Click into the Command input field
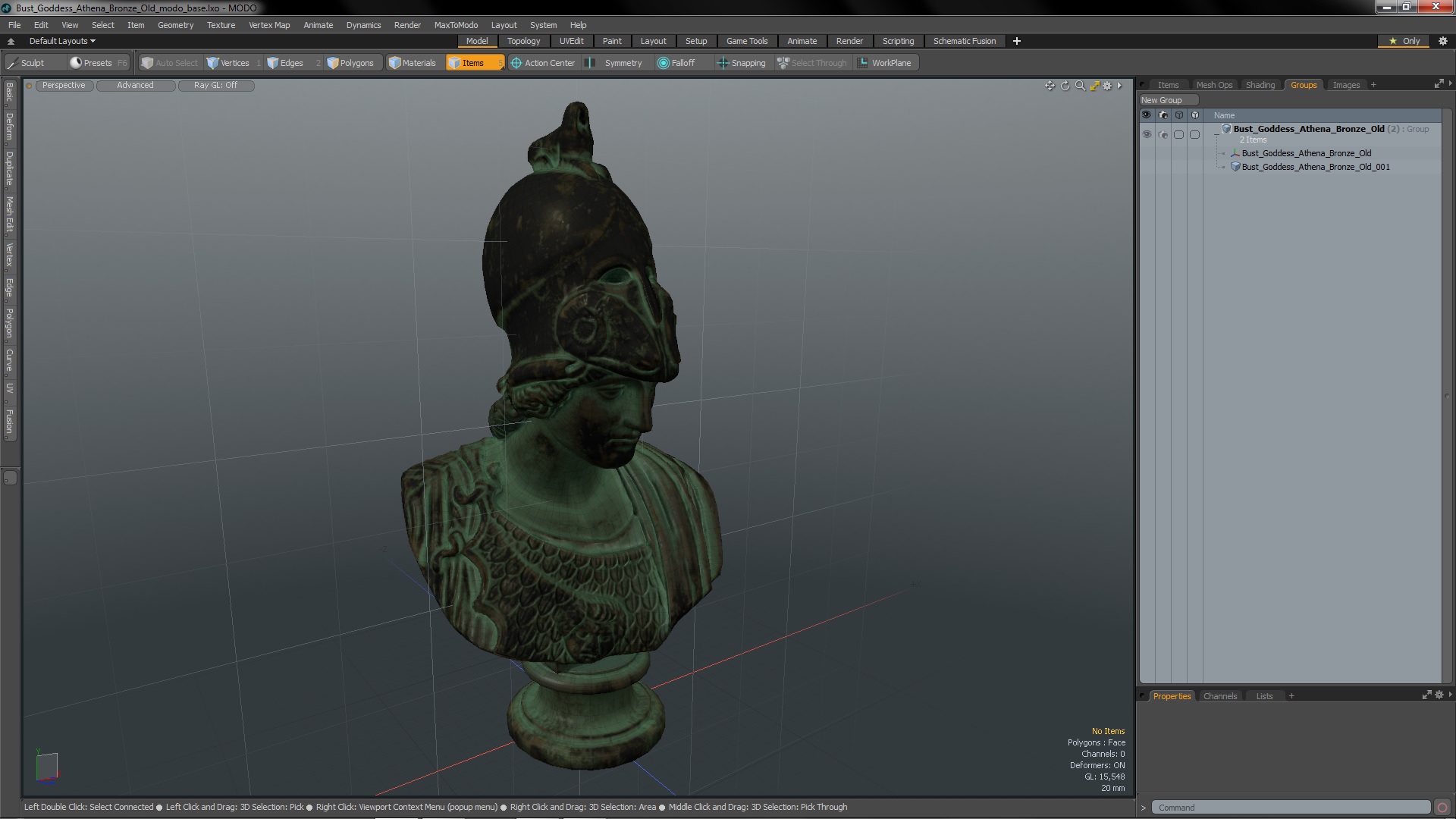This screenshot has width=1456, height=819. point(1291,808)
